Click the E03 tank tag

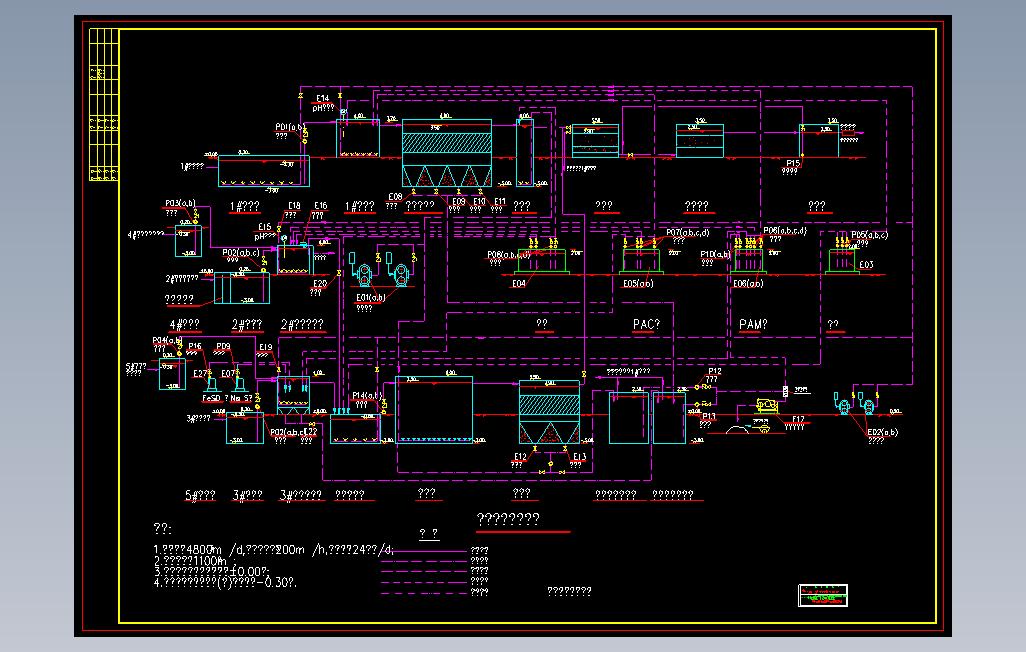pos(866,264)
